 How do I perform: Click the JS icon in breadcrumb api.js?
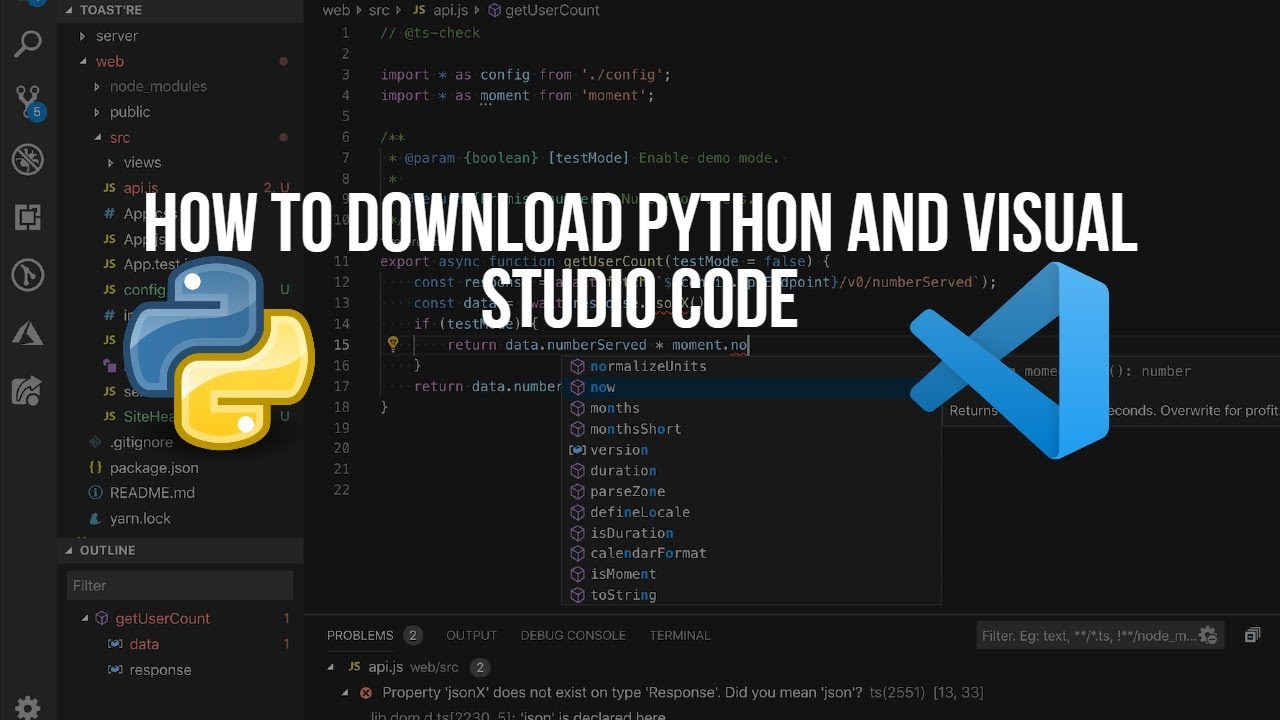418,10
